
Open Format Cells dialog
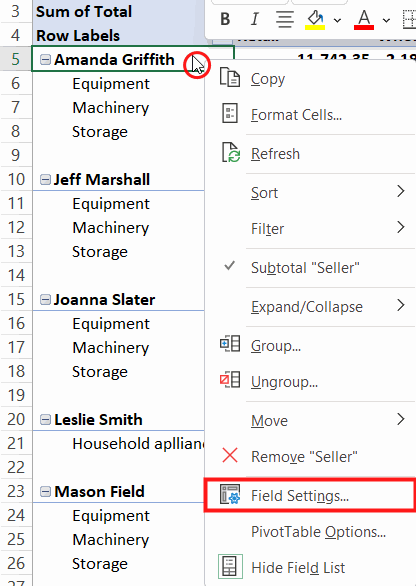point(309,114)
